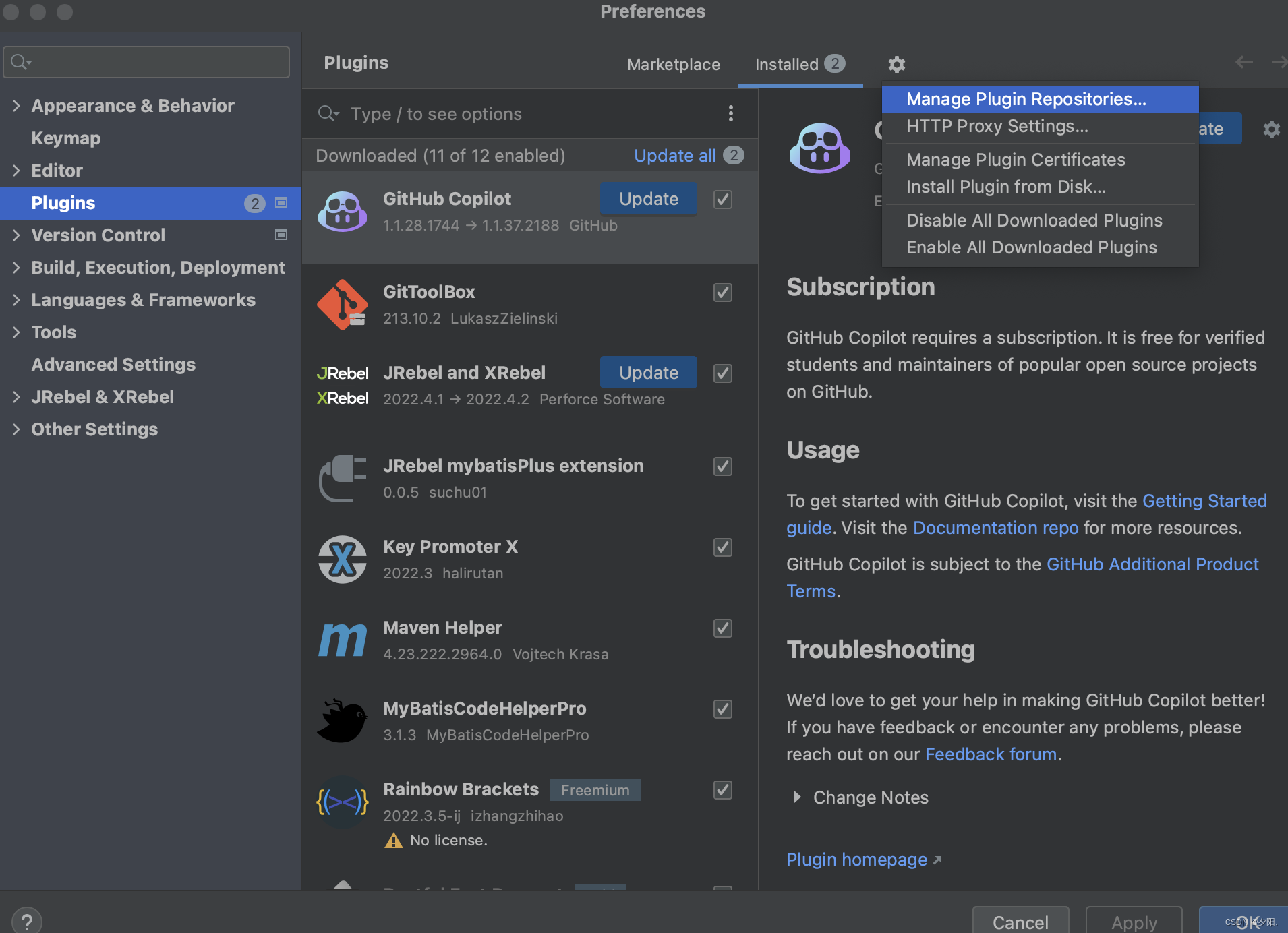Click the Apply button
Screen dimensions: 1288x933
[x=1134, y=921]
